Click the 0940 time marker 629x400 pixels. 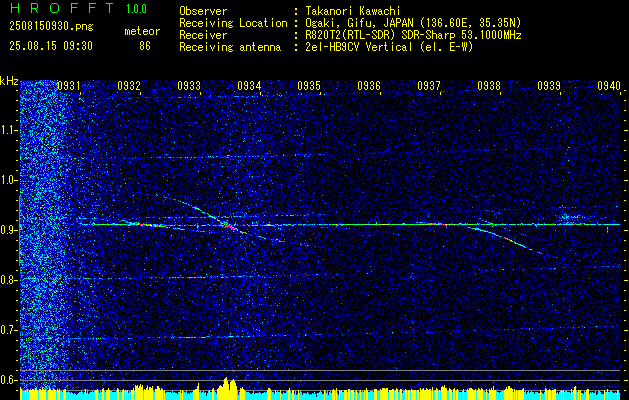point(609,86)
